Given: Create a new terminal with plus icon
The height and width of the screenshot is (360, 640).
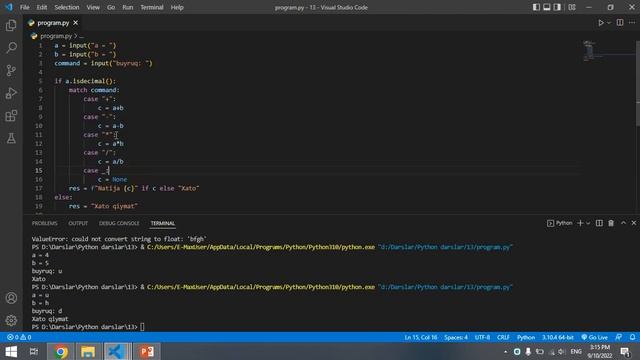Looking at the screenshot, I should click(580, 223).
